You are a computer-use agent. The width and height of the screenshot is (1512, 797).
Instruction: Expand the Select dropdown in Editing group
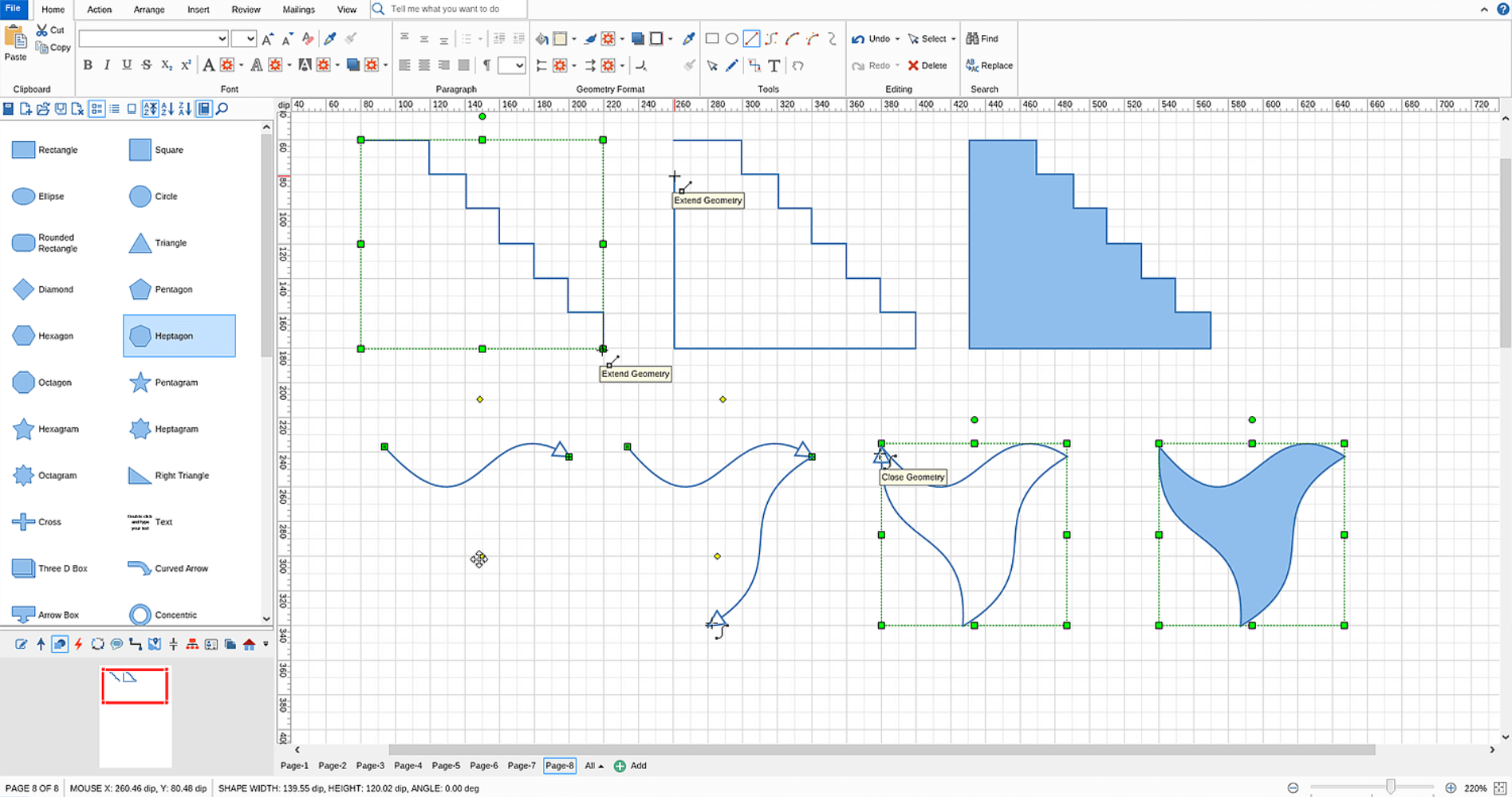(954, 38)
